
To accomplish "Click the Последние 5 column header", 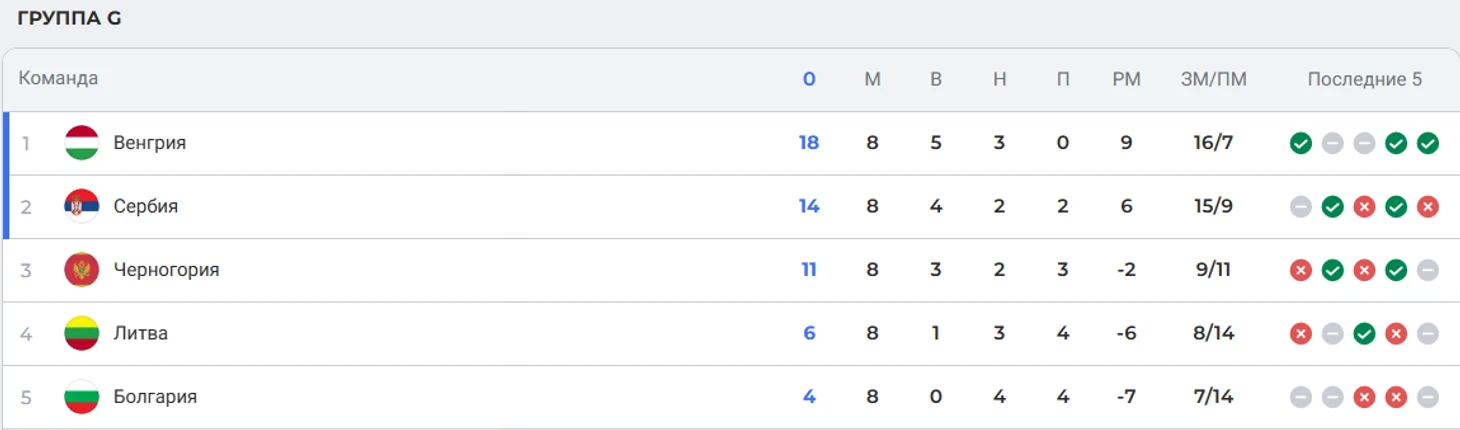I will pyautogui.click(x=1364, y=79).
